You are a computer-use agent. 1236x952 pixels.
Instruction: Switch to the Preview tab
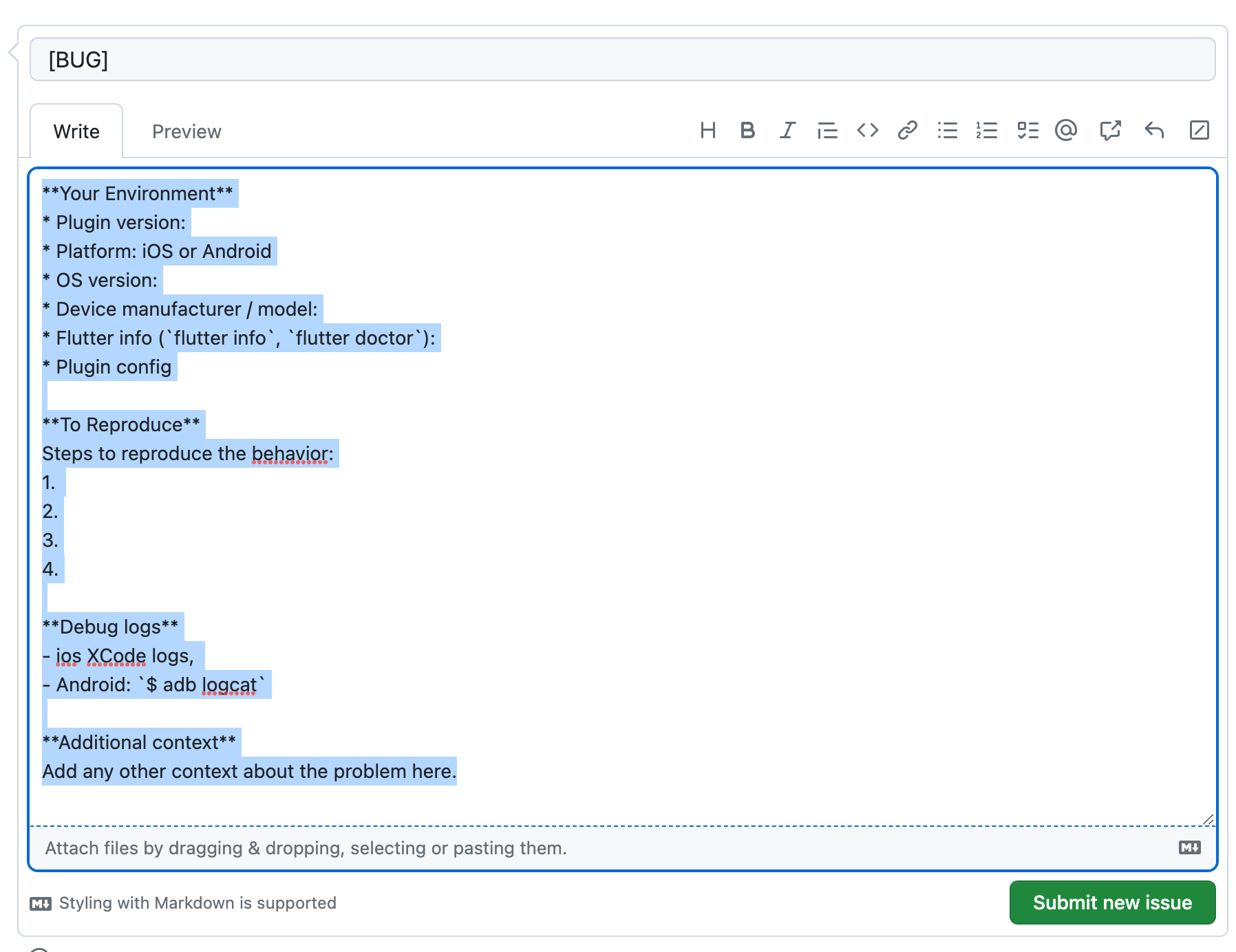[x=186, y=131]
